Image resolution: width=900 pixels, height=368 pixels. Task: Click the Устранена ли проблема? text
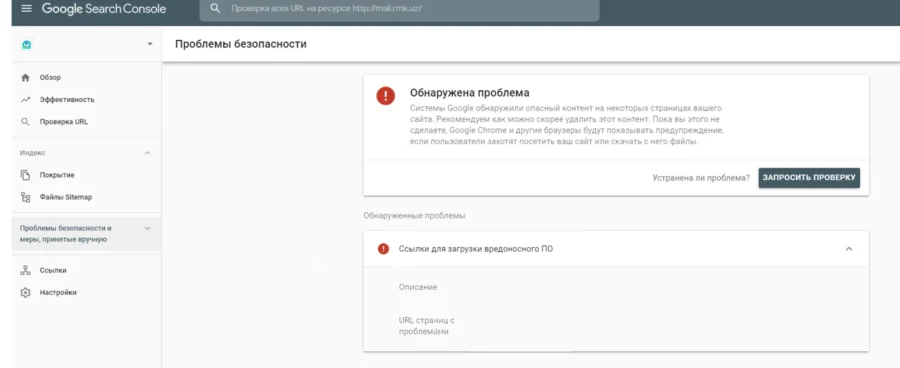(x=701, y=178)
